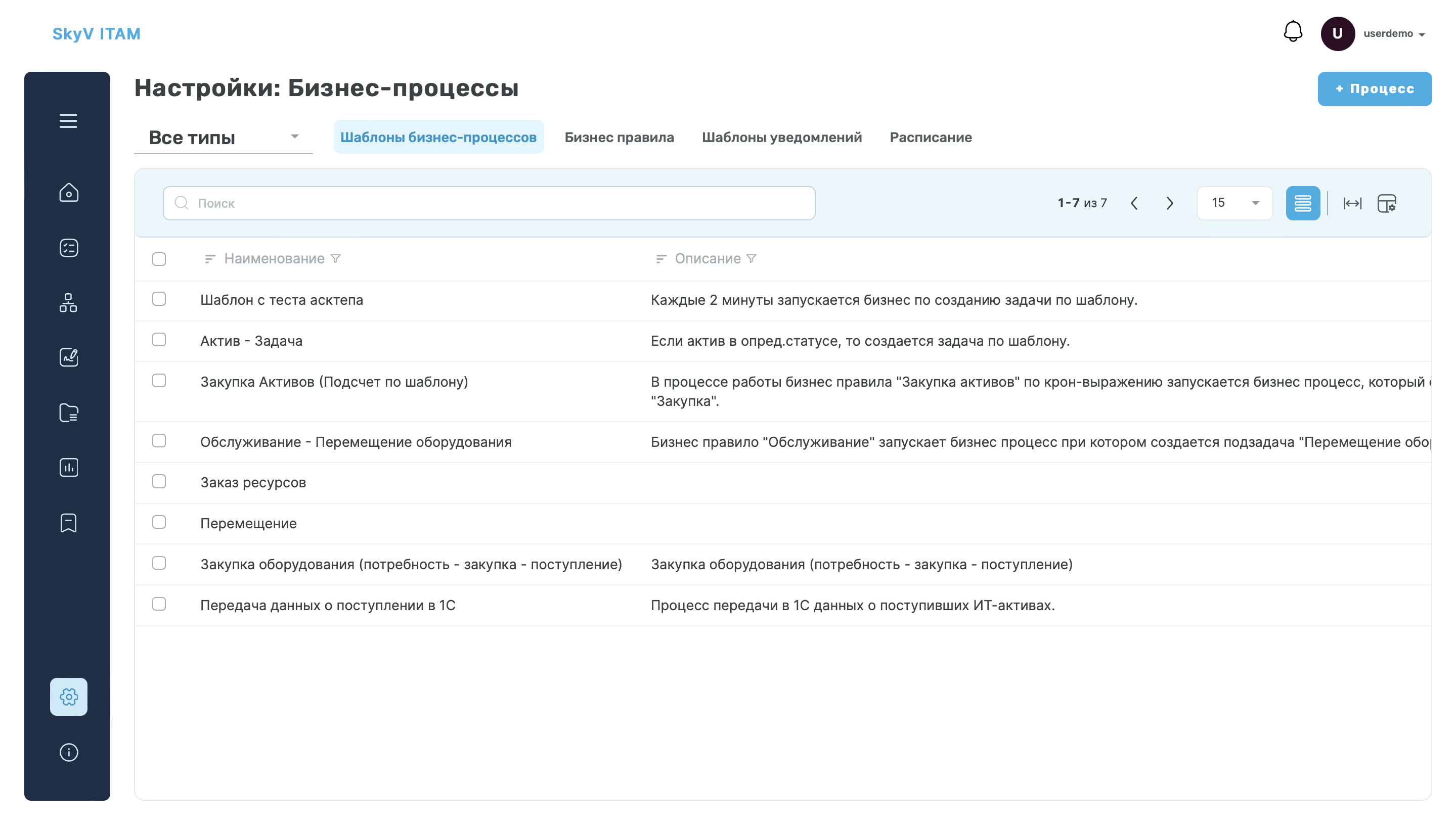Switch to the Бизнес правила tab
The height and width of the screenshot is (825, 1456).
click(619, 137)
